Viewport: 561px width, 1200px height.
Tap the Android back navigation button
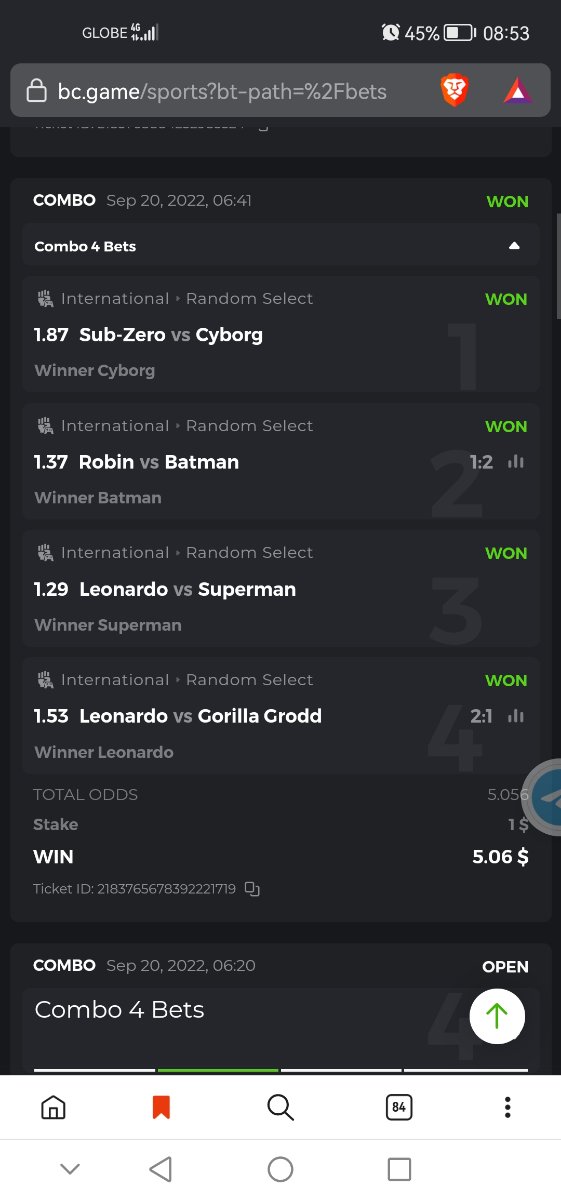160,1169
